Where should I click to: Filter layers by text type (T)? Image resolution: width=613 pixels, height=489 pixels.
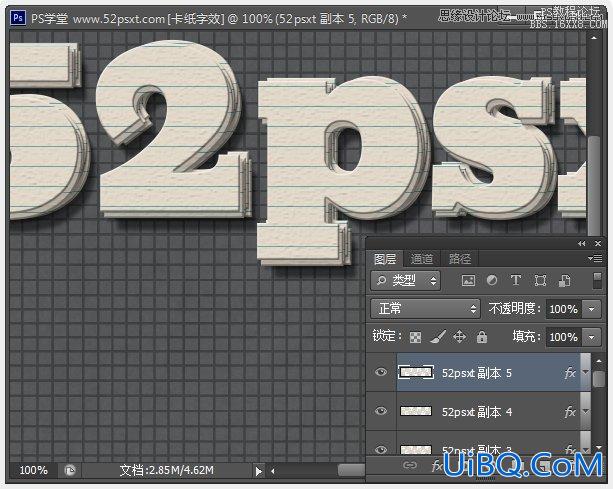[x=516, y=280]
